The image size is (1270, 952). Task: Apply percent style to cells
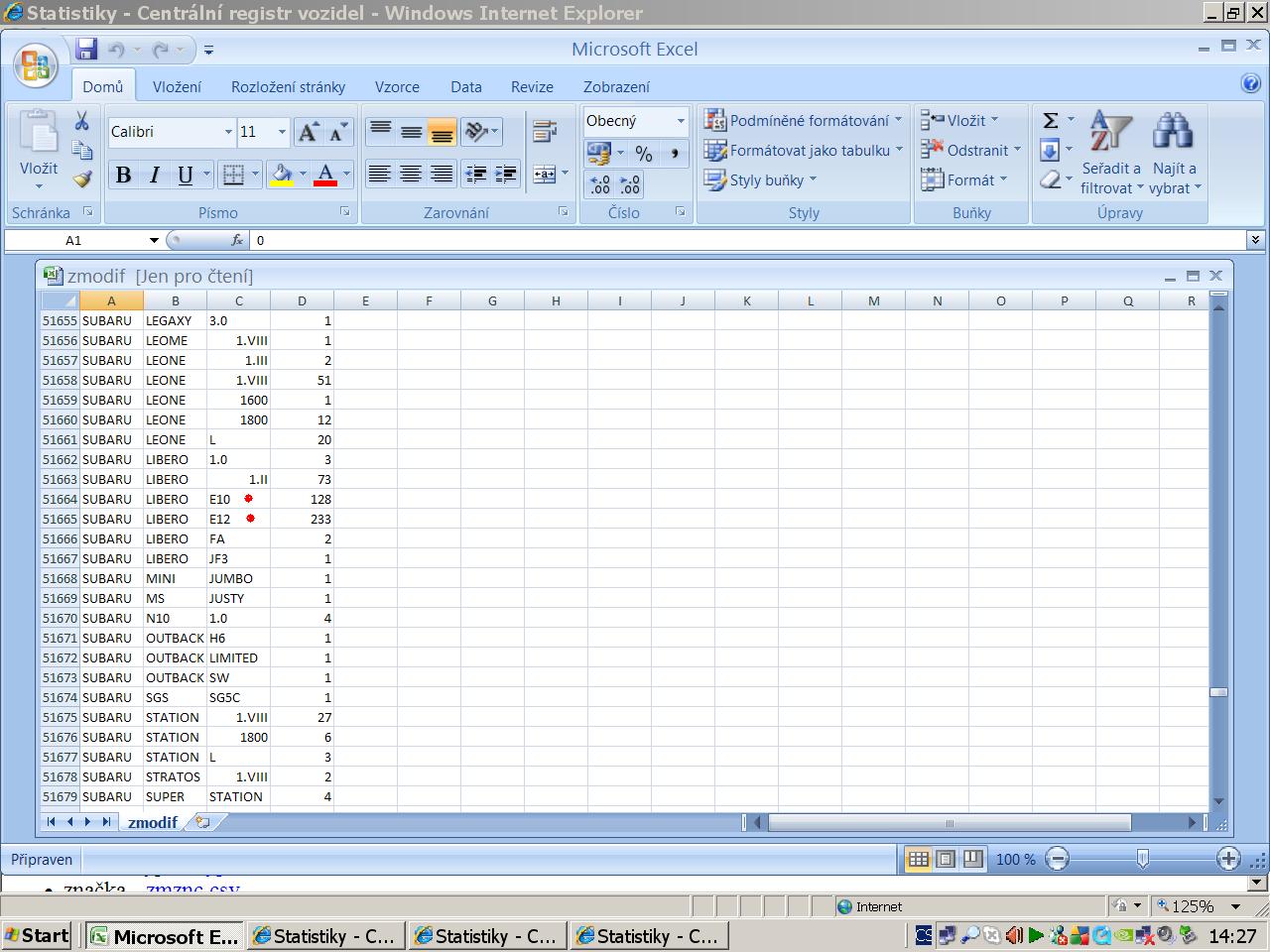pos(644,154)
